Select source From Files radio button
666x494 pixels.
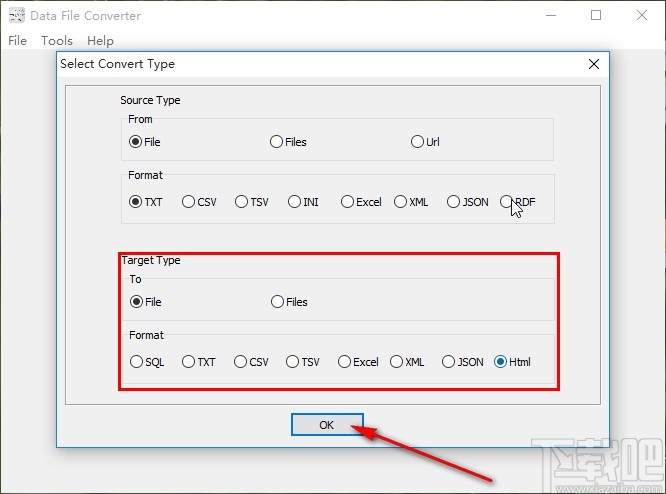point(288,141)
